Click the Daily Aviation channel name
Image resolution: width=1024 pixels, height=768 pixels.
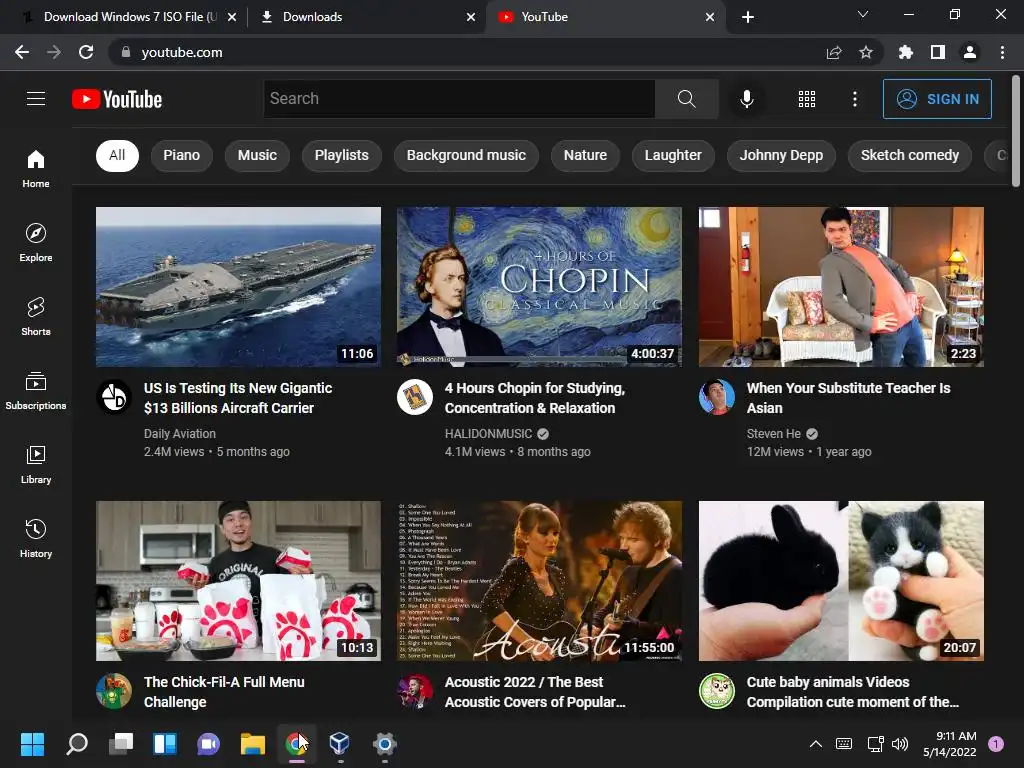180,434
